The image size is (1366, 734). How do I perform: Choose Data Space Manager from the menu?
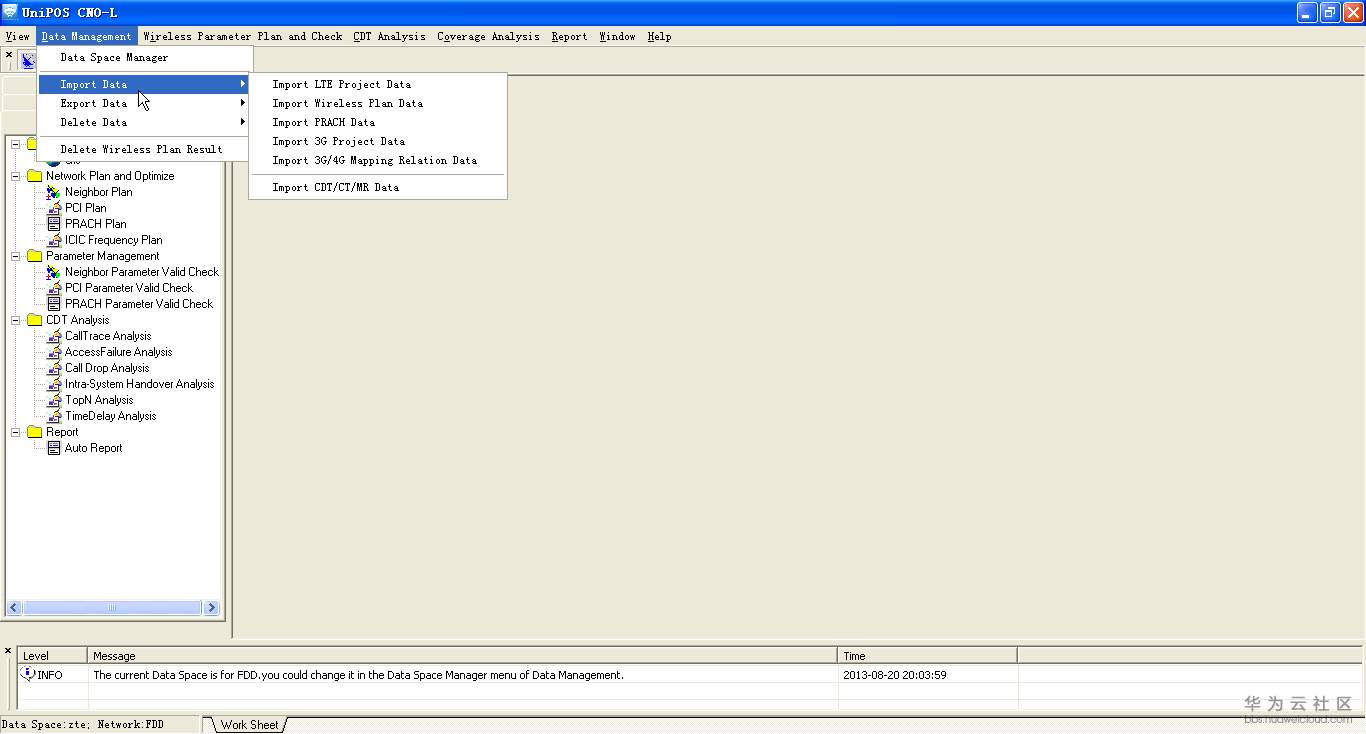[x=143, y=57]
